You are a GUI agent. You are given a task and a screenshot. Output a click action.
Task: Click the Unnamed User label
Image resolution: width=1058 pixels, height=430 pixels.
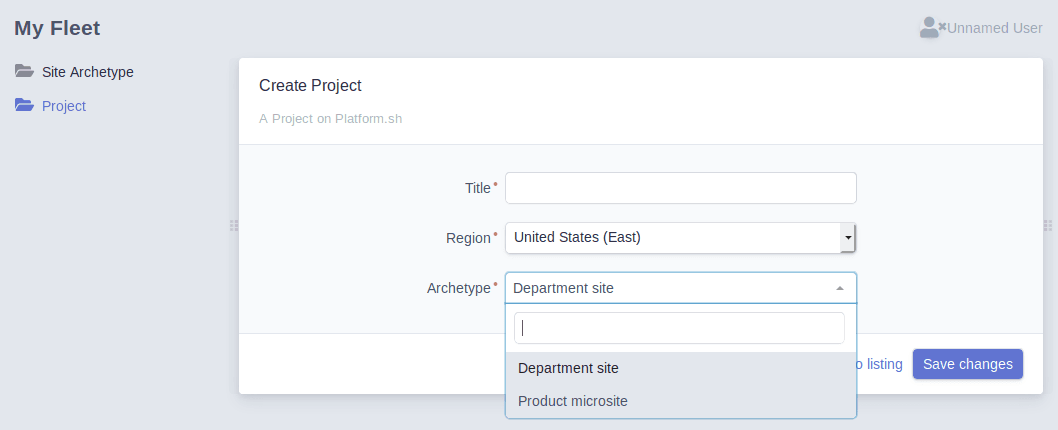tap(995, 28)
